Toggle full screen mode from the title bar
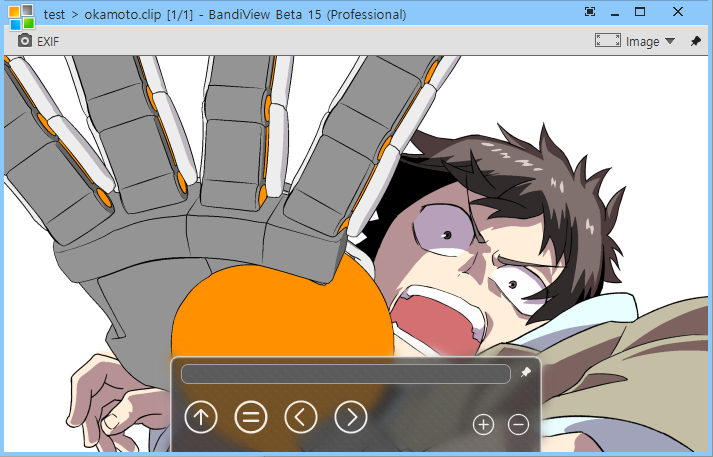The width and height of the screenshot is (713, 457). click(x=590, y=12)
